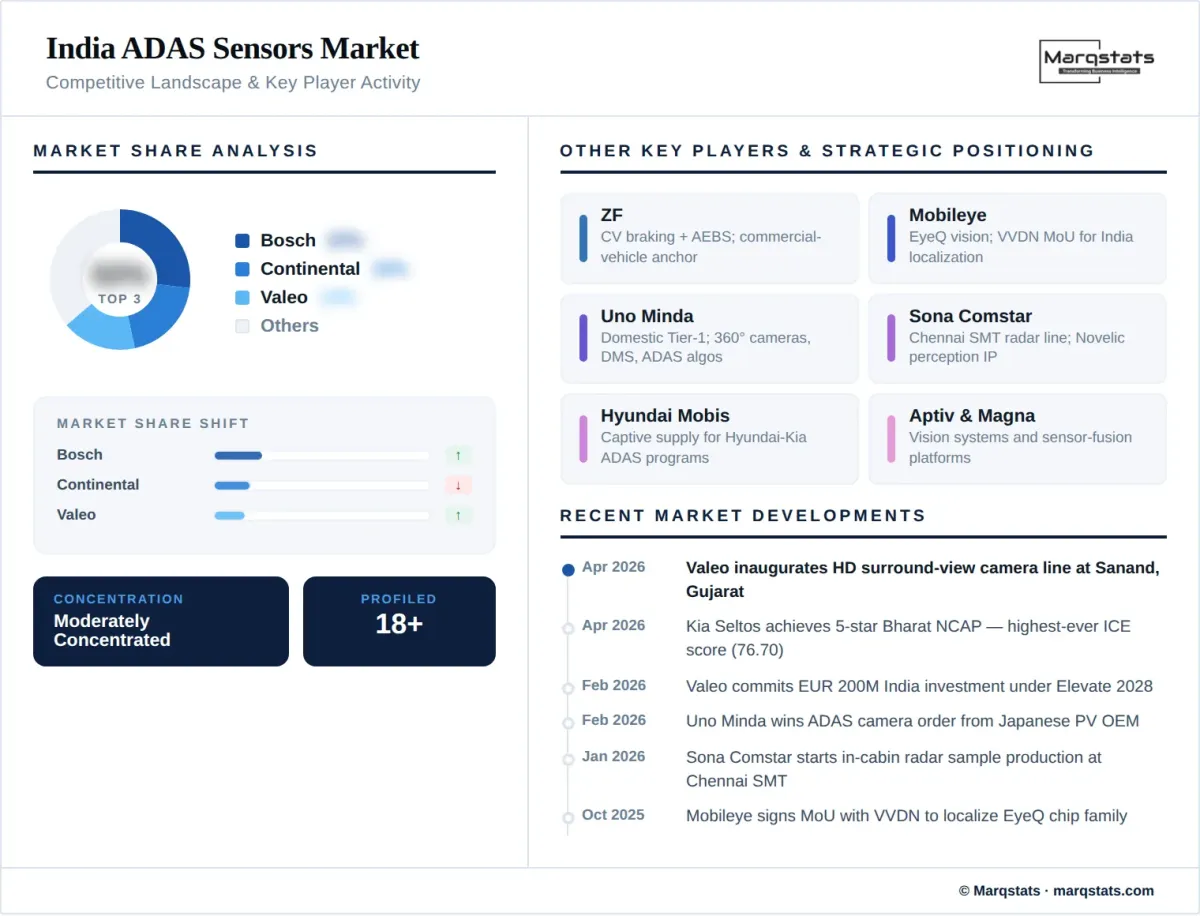
Task: Open the Mobileye player card
Action: (x=1017, y=238)
